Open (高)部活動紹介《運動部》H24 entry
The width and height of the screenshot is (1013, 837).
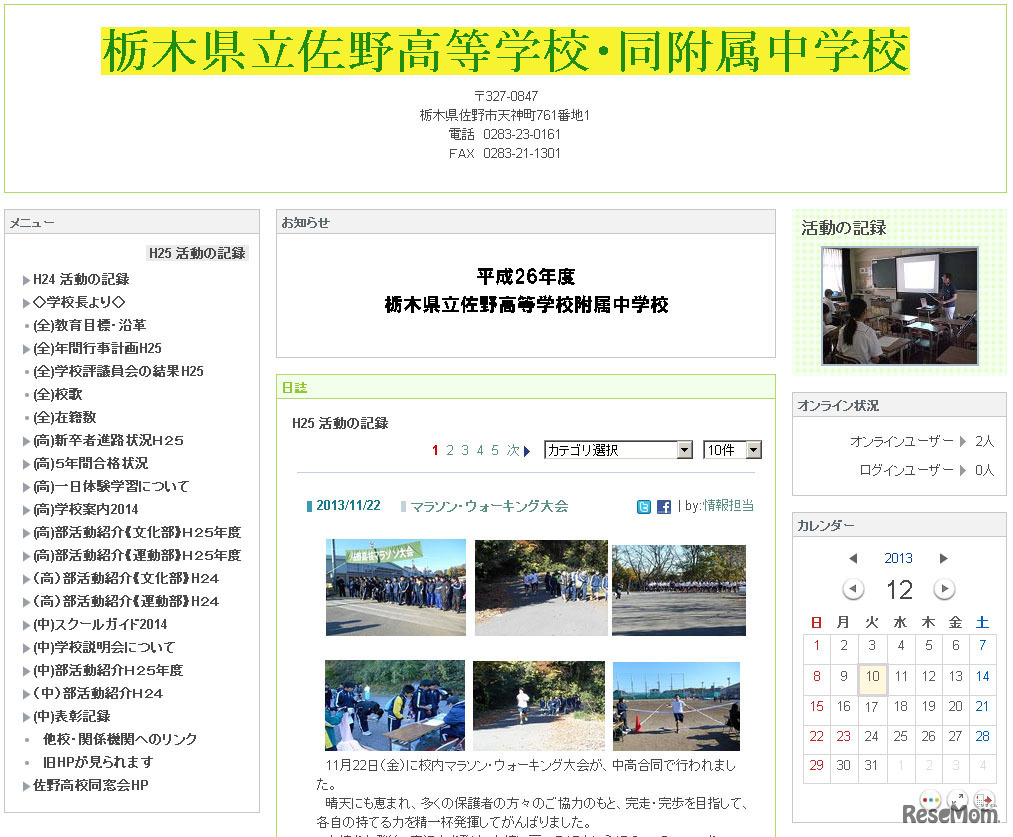coord(126,601)
